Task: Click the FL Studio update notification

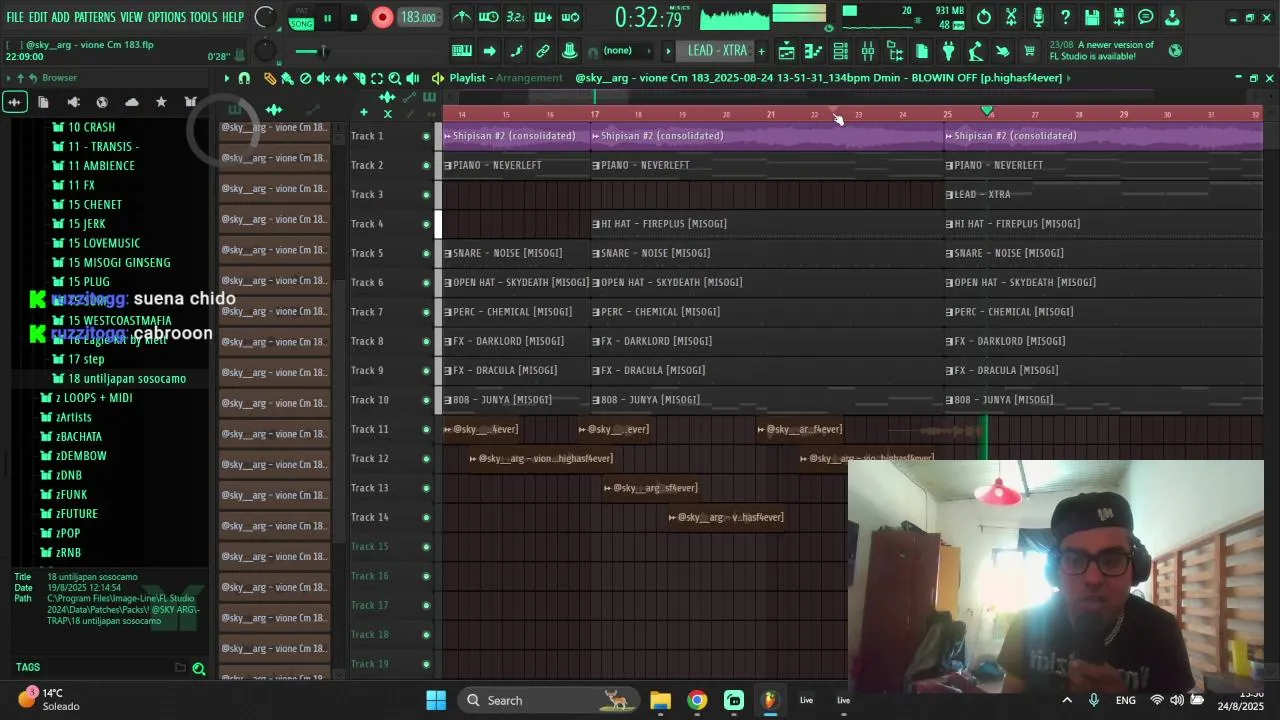Action: click(1102, 51)
